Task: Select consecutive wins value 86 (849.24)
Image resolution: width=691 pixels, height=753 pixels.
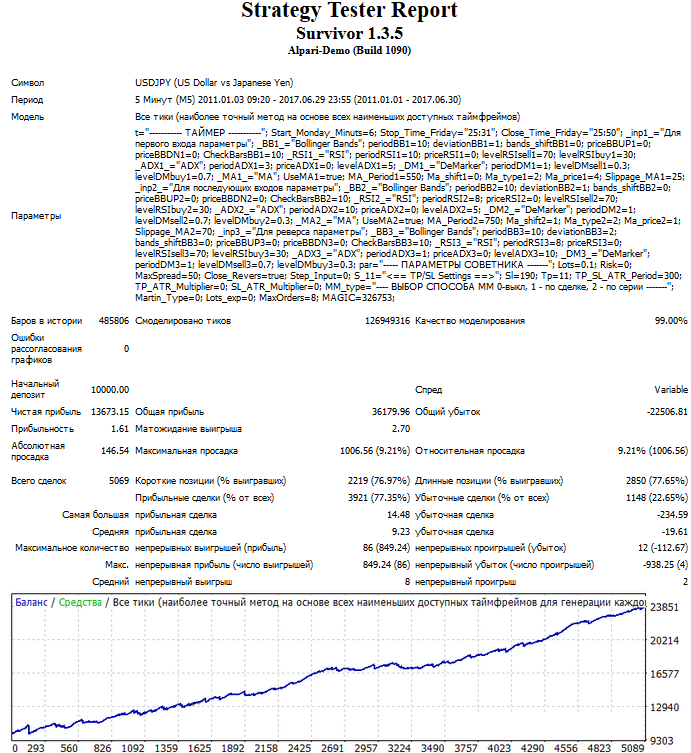Action: pos(386,548)
